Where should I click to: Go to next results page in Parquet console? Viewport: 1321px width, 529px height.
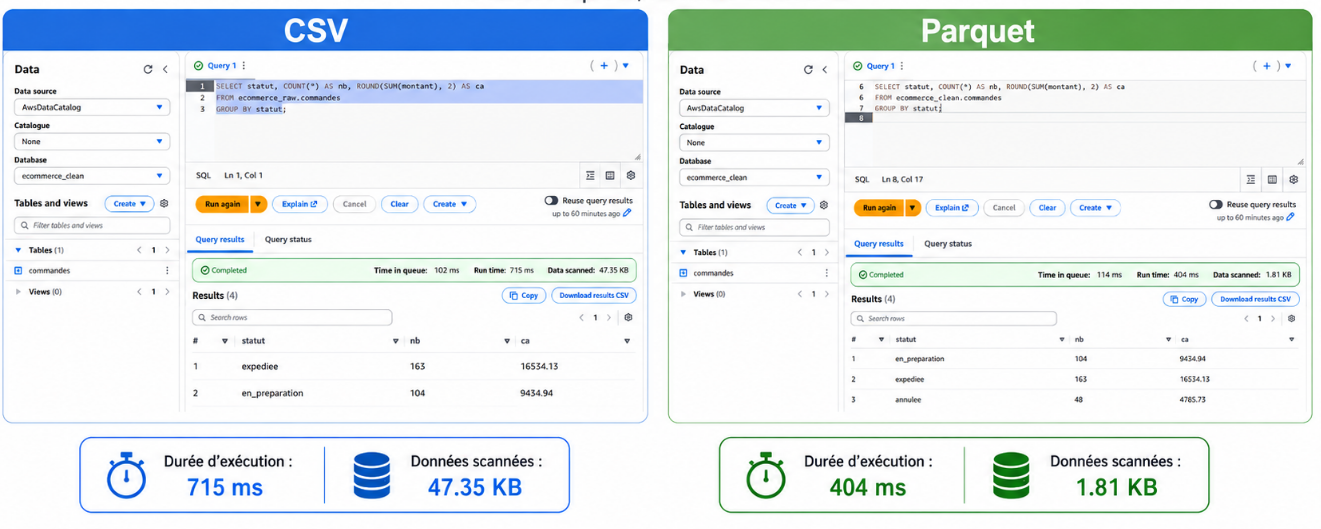tap(1274, 318)
